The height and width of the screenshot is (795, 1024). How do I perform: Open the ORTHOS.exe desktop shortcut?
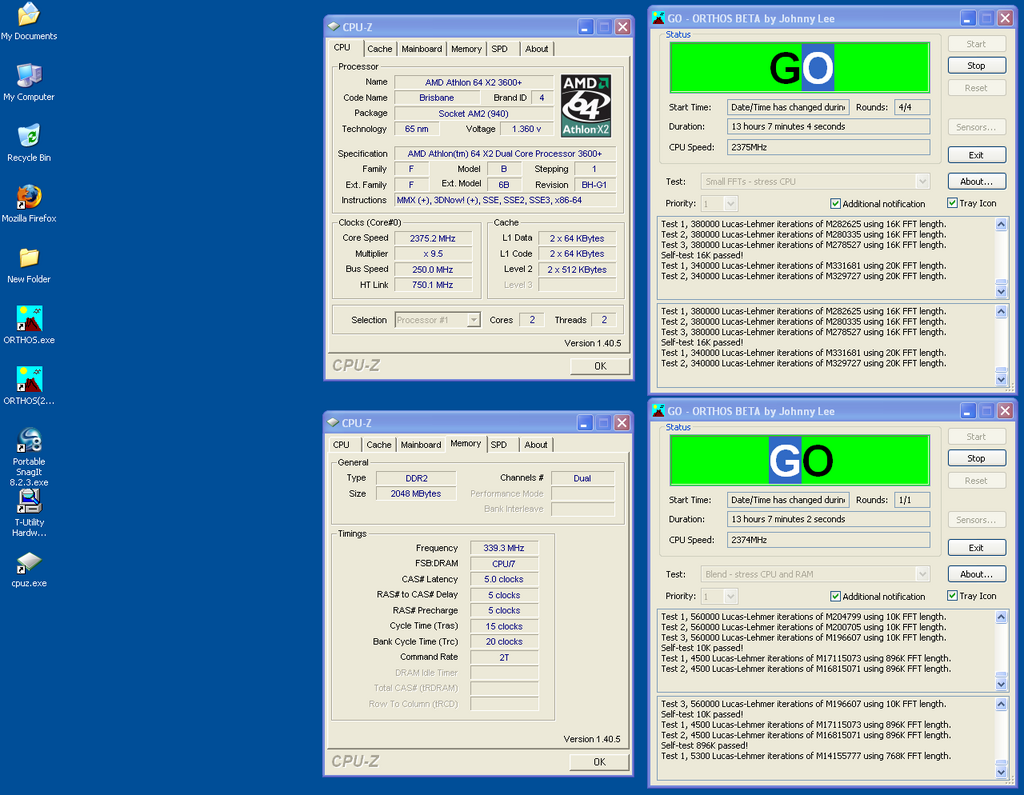[x=28, y=319]
